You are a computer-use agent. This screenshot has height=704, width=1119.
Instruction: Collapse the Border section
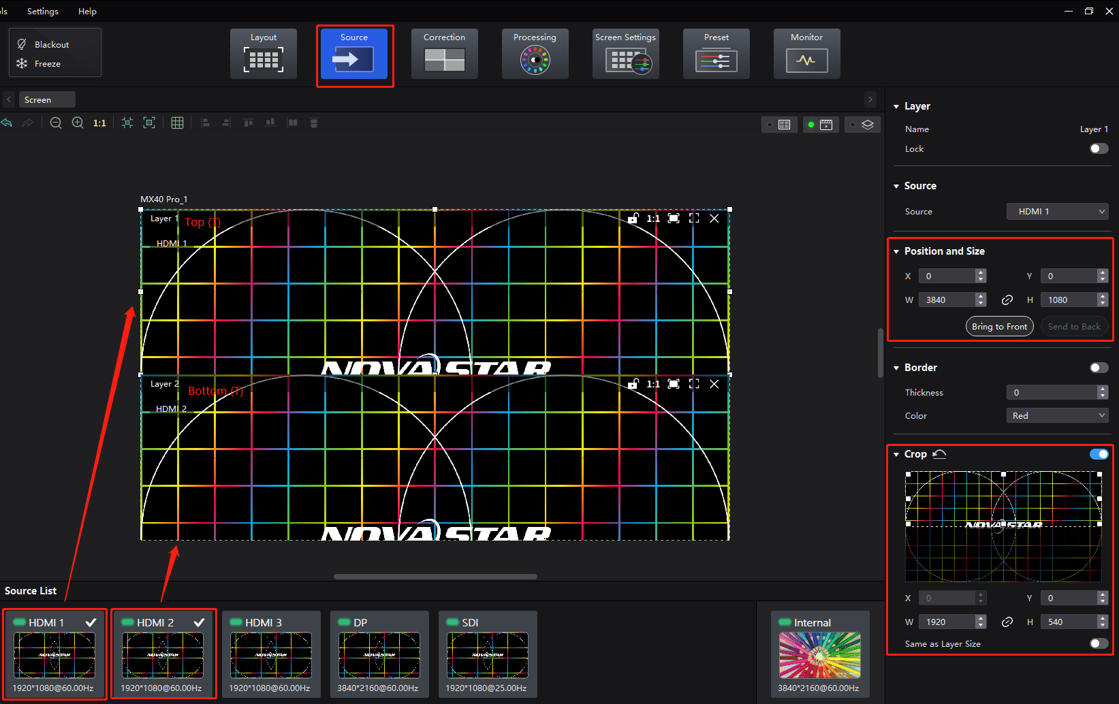coord(896,368)
